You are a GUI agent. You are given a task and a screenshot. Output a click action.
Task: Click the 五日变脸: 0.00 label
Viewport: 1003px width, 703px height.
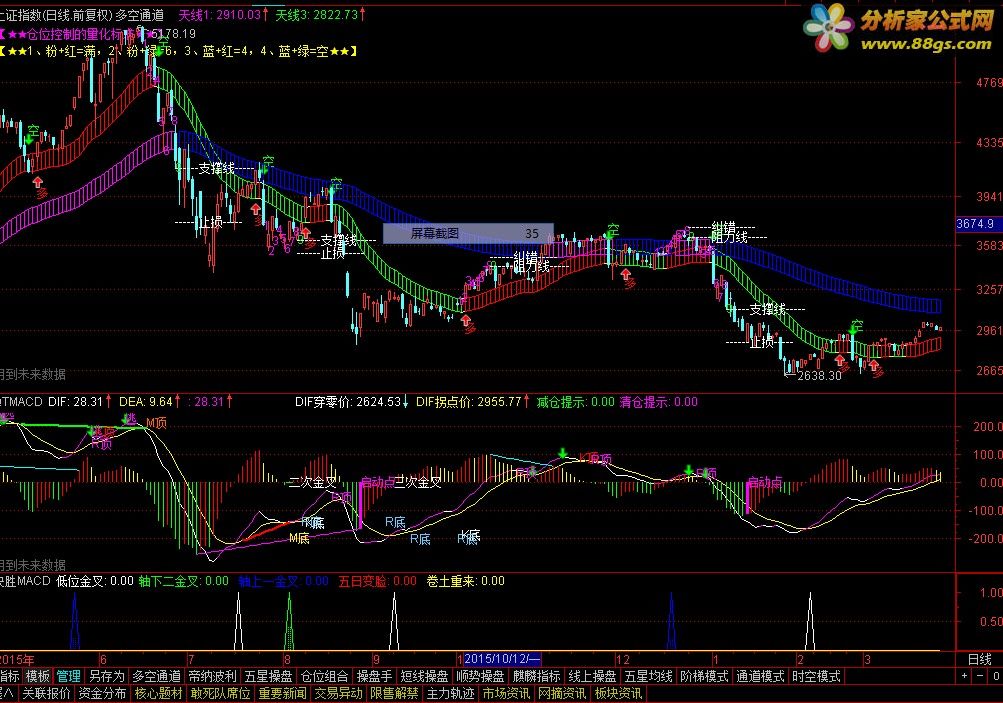[x=377, y=581]
